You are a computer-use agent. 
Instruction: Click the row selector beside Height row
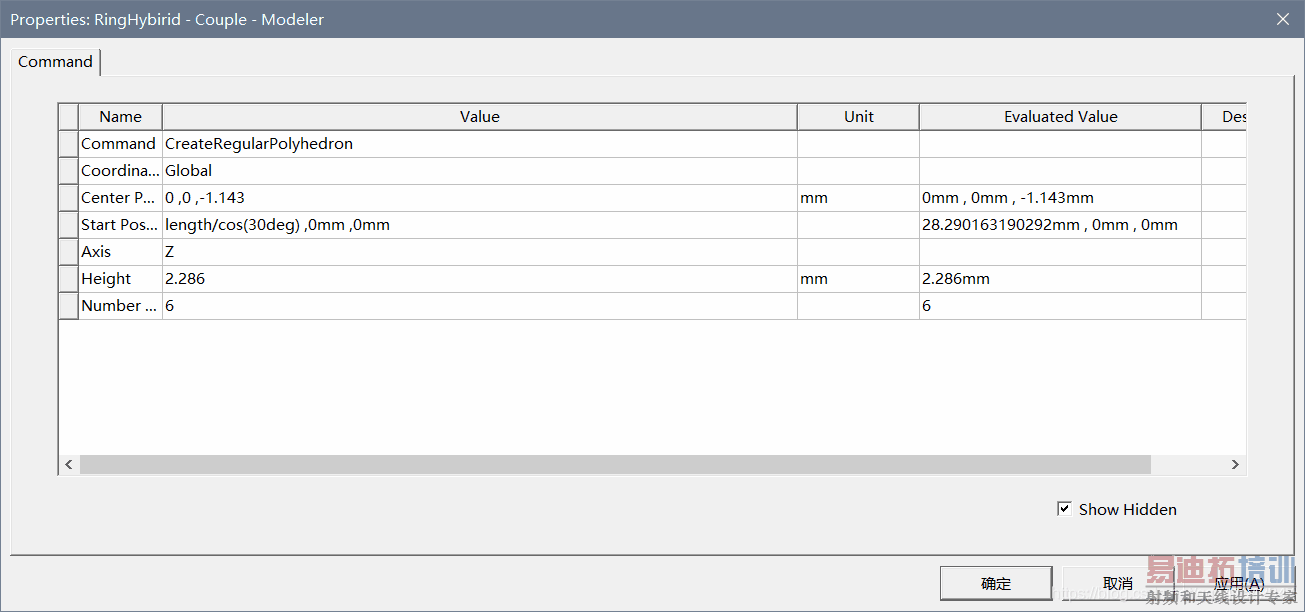coord(68,279)
